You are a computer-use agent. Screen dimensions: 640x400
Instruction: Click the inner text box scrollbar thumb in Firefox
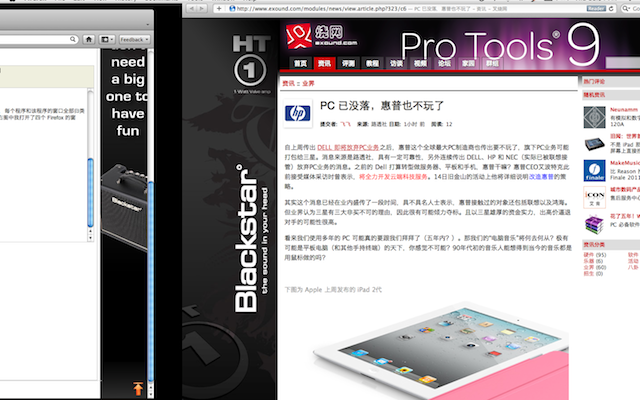click(x=90, y=193)
